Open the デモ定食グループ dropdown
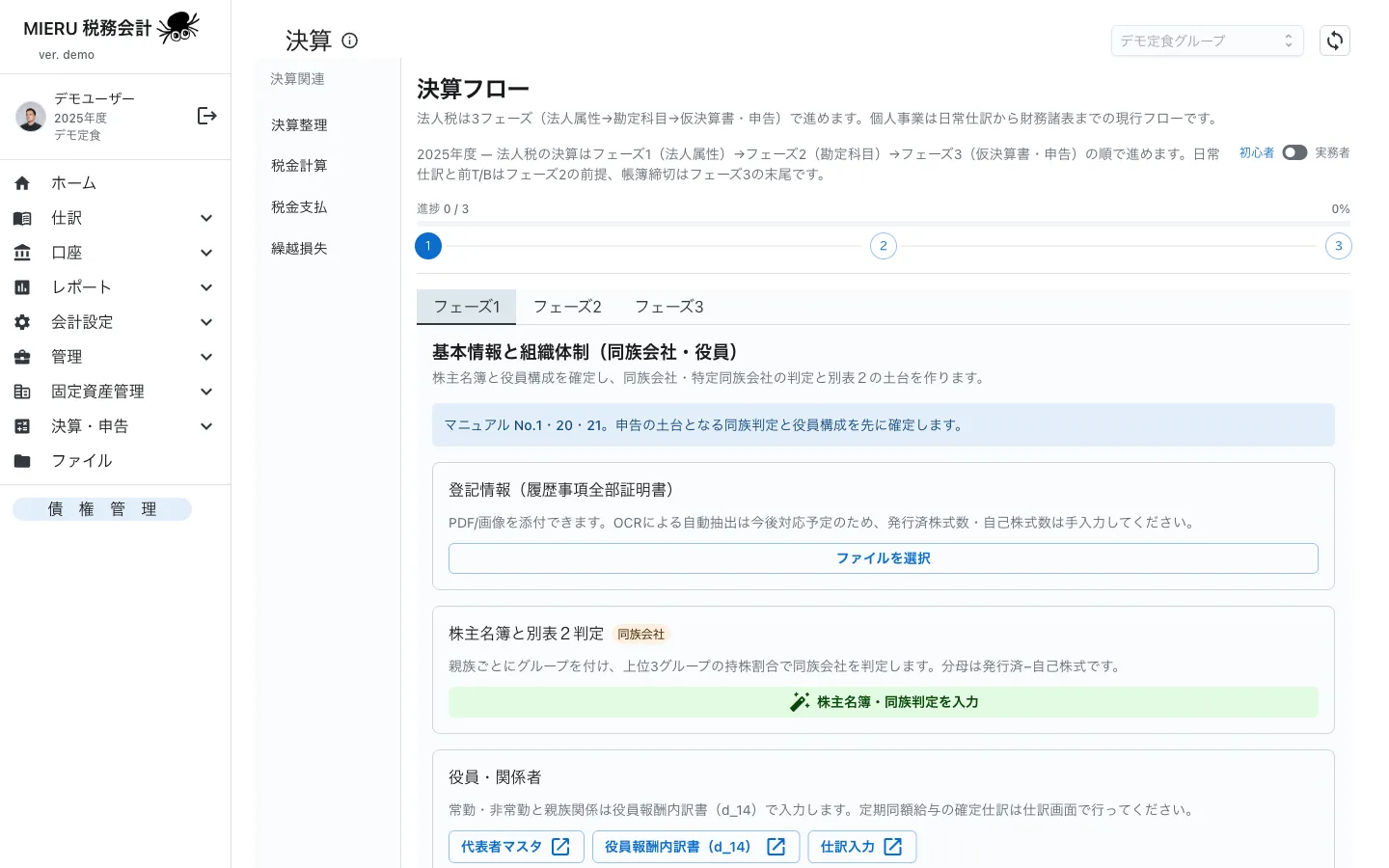Screen dimensions: 1389x868 click(1207, 41)
